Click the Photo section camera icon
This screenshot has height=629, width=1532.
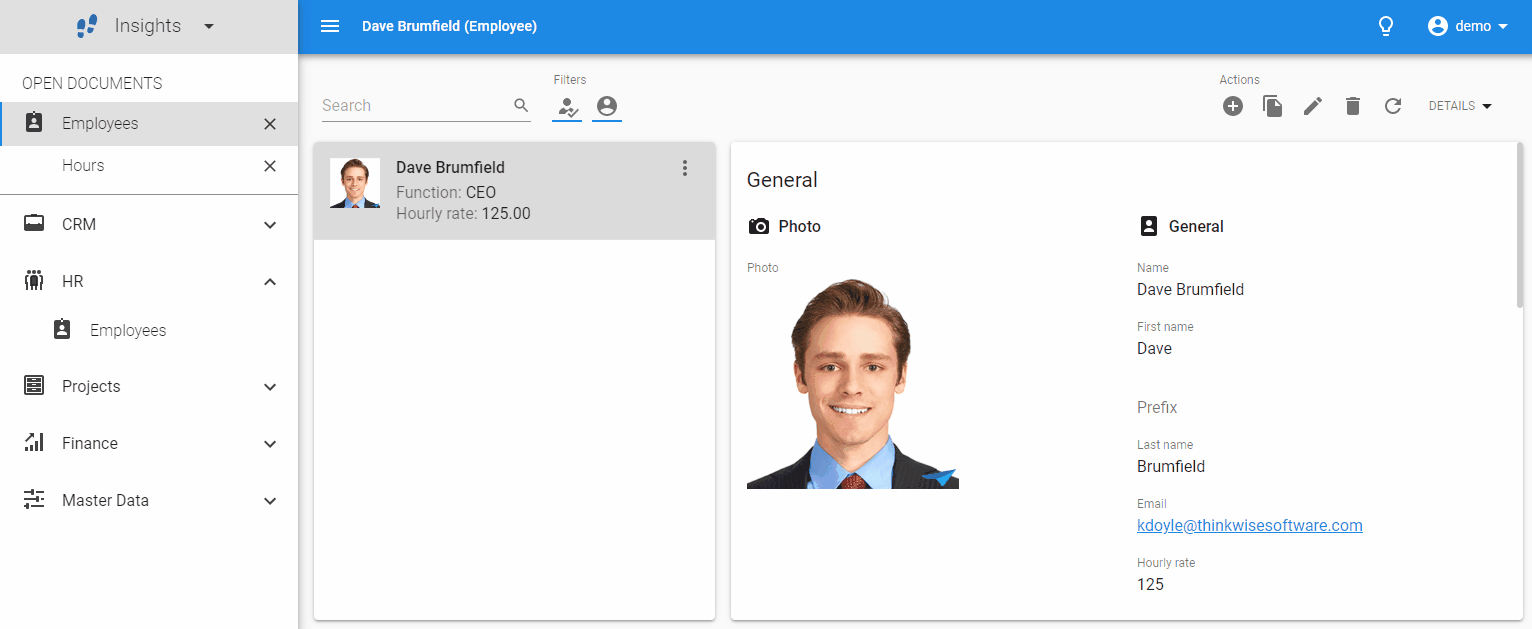(759, 227)
